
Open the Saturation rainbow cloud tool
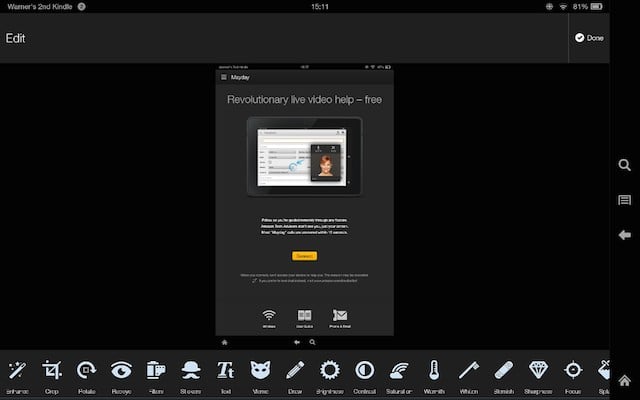coord(399,377)
